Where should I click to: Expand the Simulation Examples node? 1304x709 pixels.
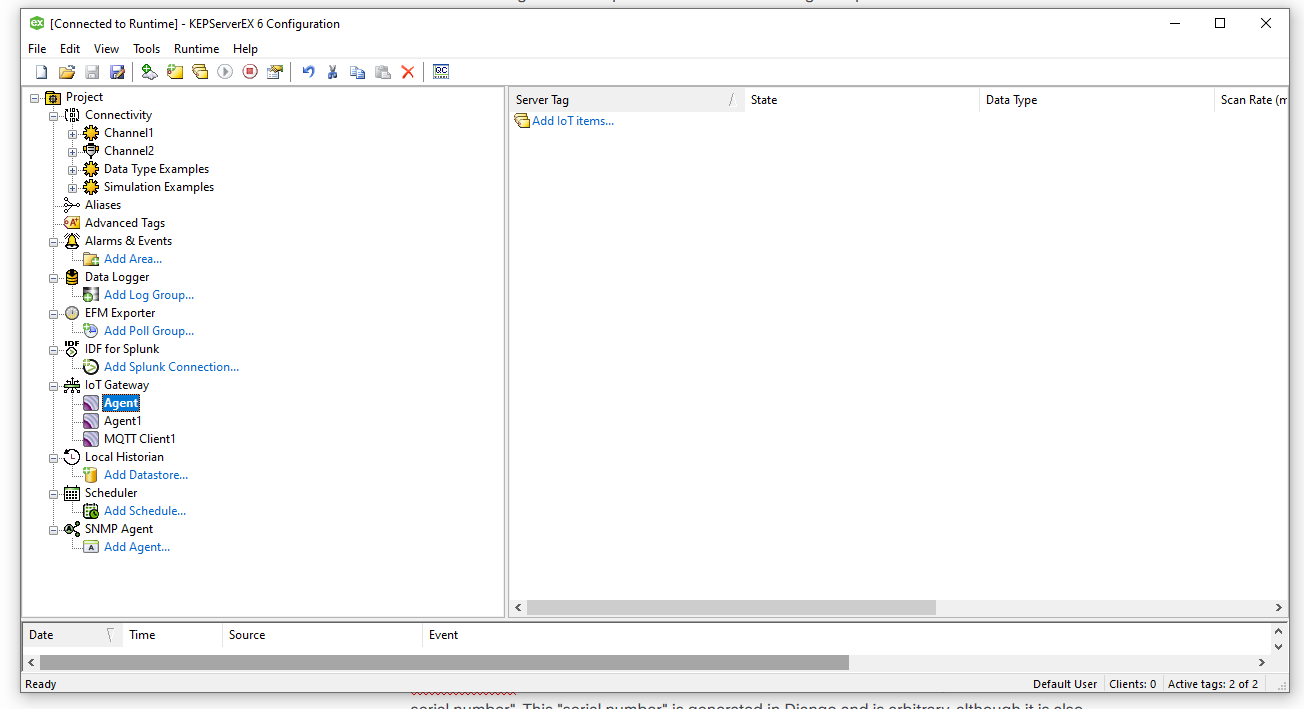[x=73, y=187]
